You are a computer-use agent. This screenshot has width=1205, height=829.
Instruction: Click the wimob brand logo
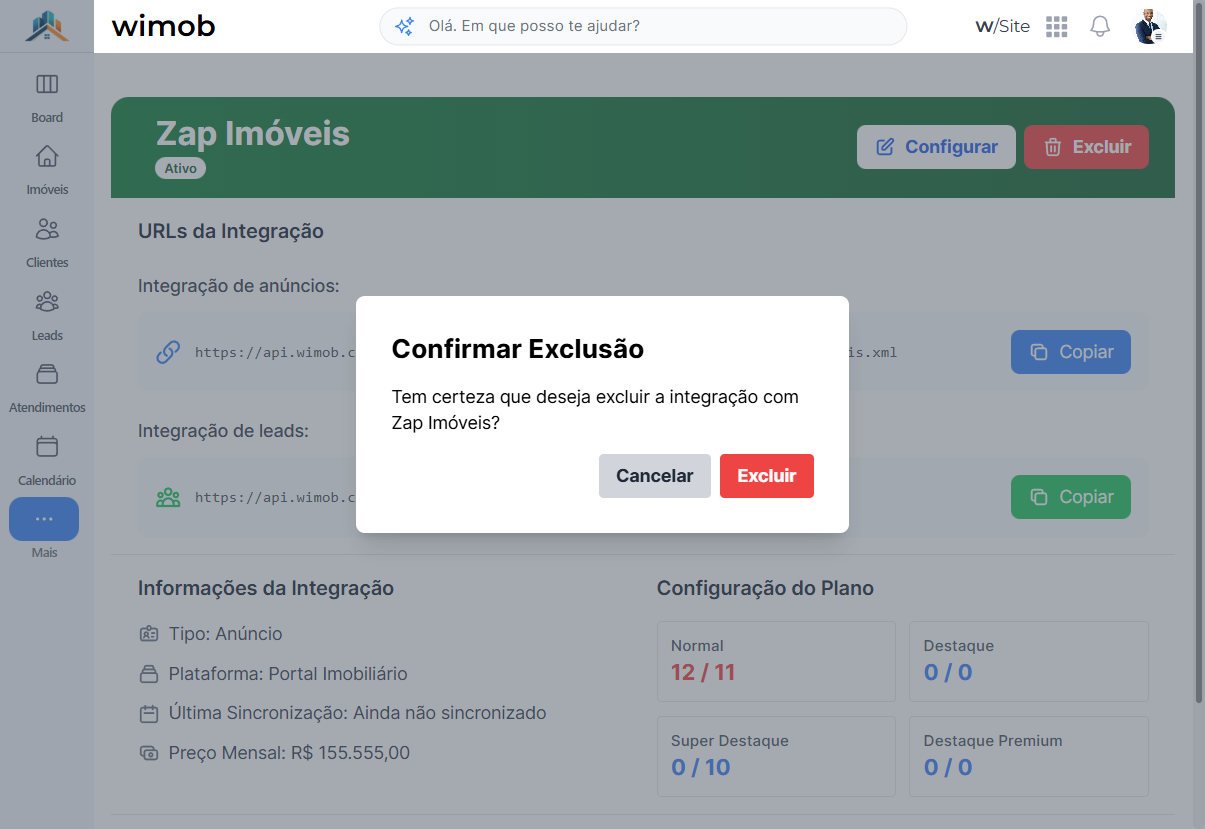click(x=163, y=26)
